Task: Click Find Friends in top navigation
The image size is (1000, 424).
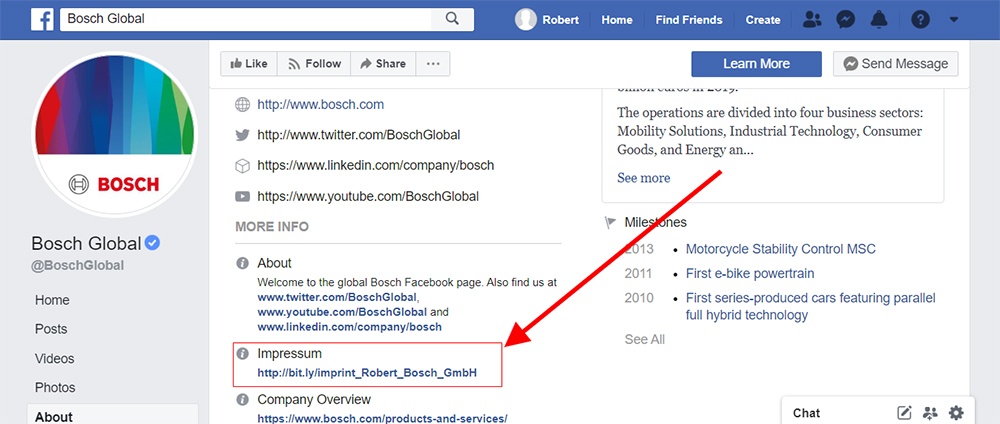Action: pos(689,20)
